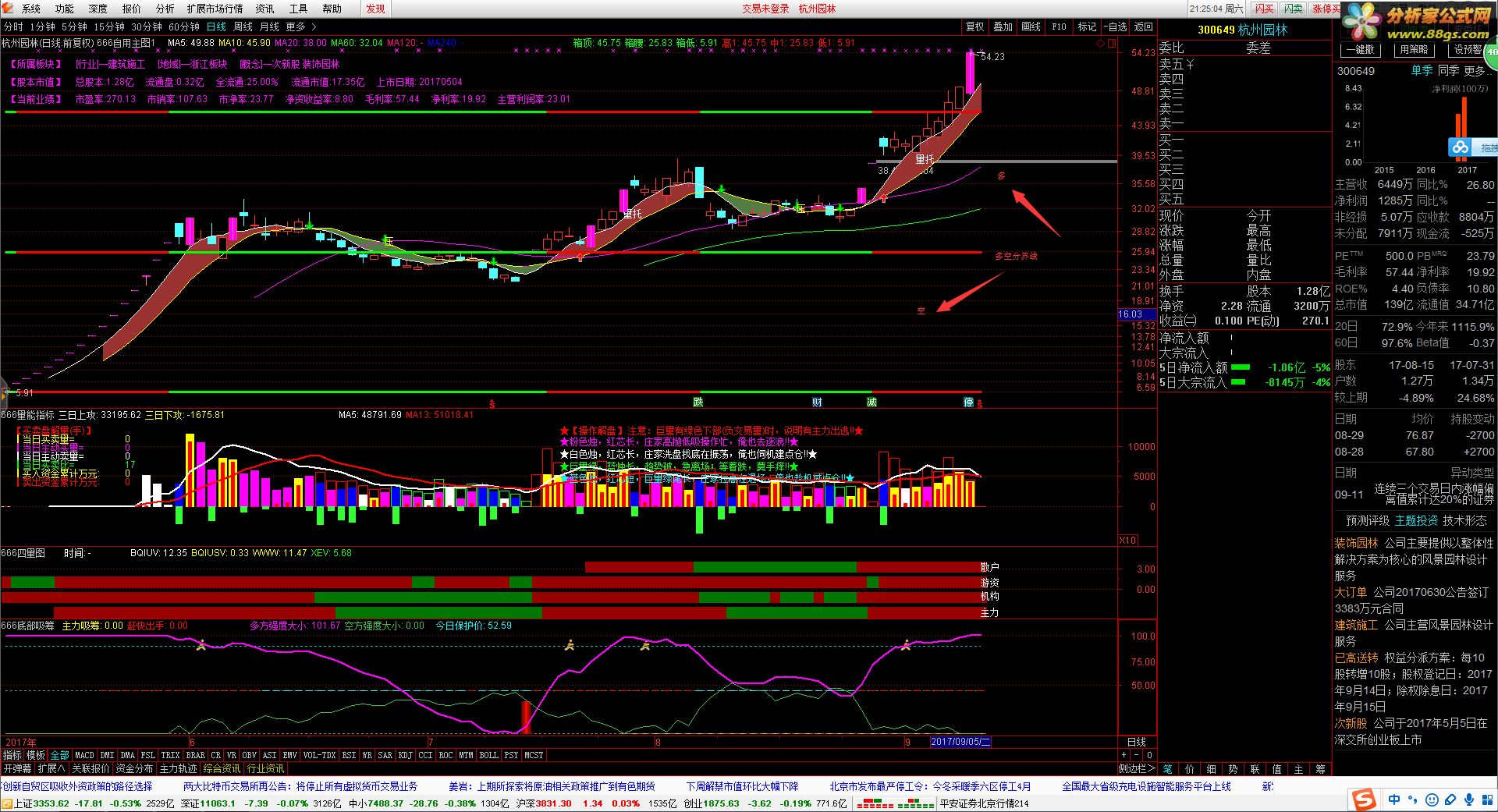Click the 叠加 overlay button
The image size is (1498, 812).
pos(1003,27)
